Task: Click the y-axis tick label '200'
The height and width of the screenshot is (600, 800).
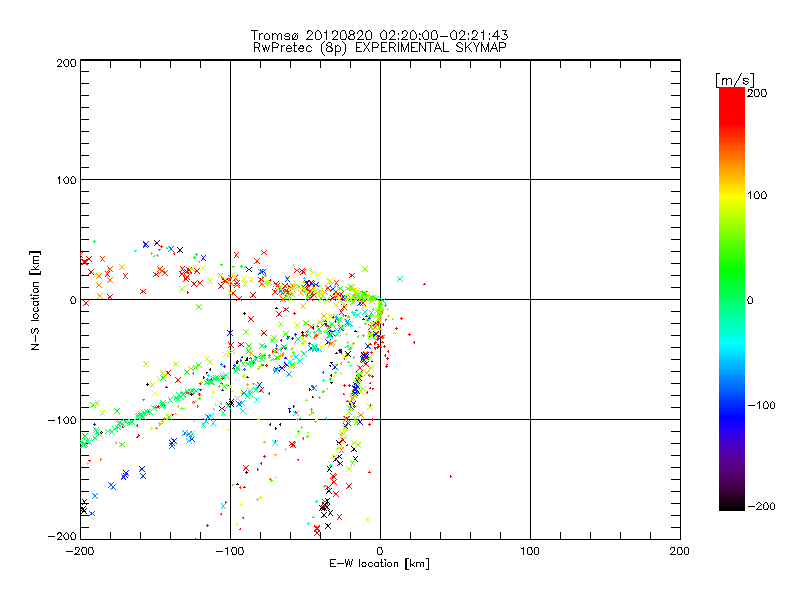Action: (x=67, y=63)
